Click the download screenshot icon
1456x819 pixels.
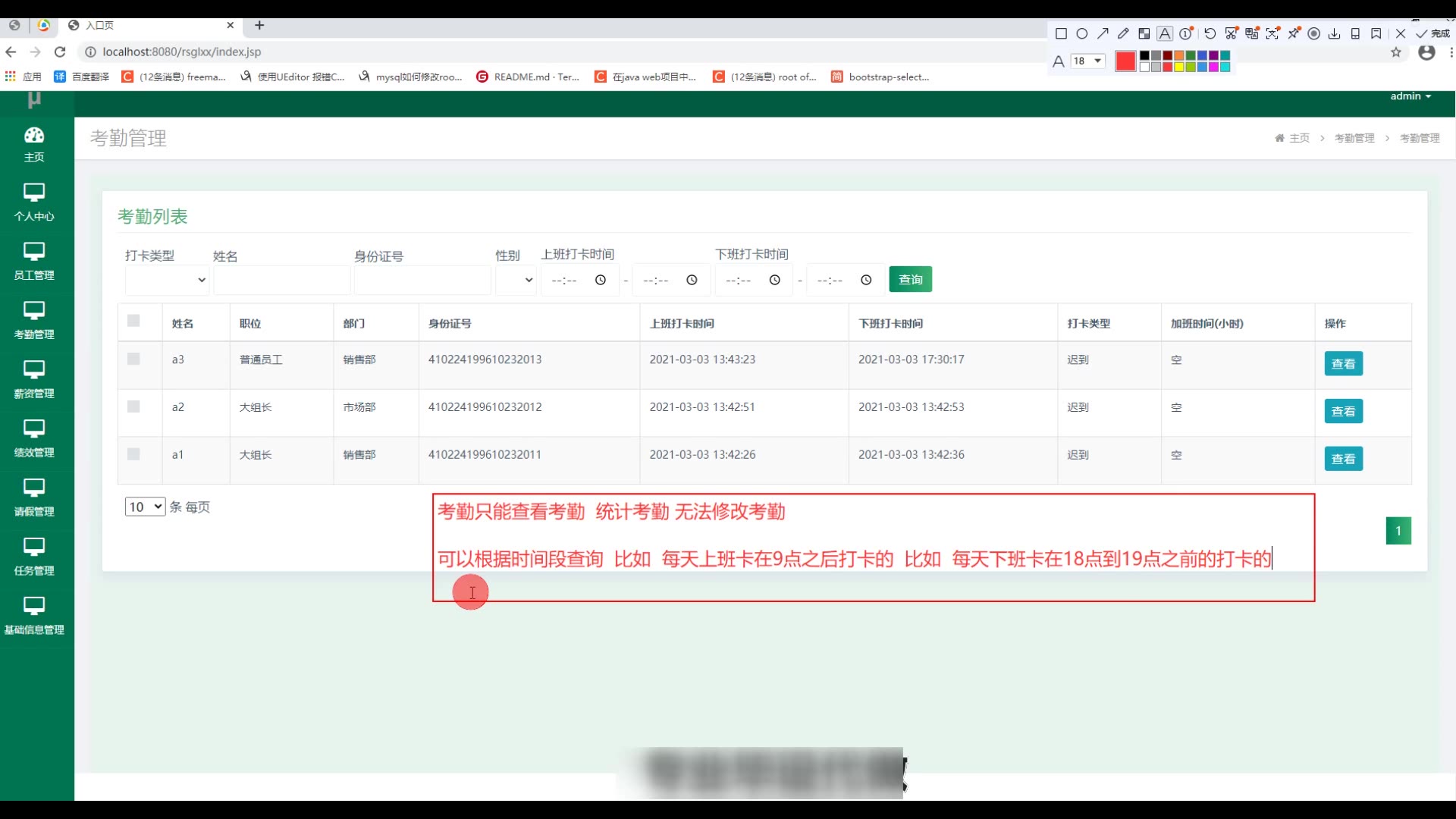click(x=1335, y=33)
